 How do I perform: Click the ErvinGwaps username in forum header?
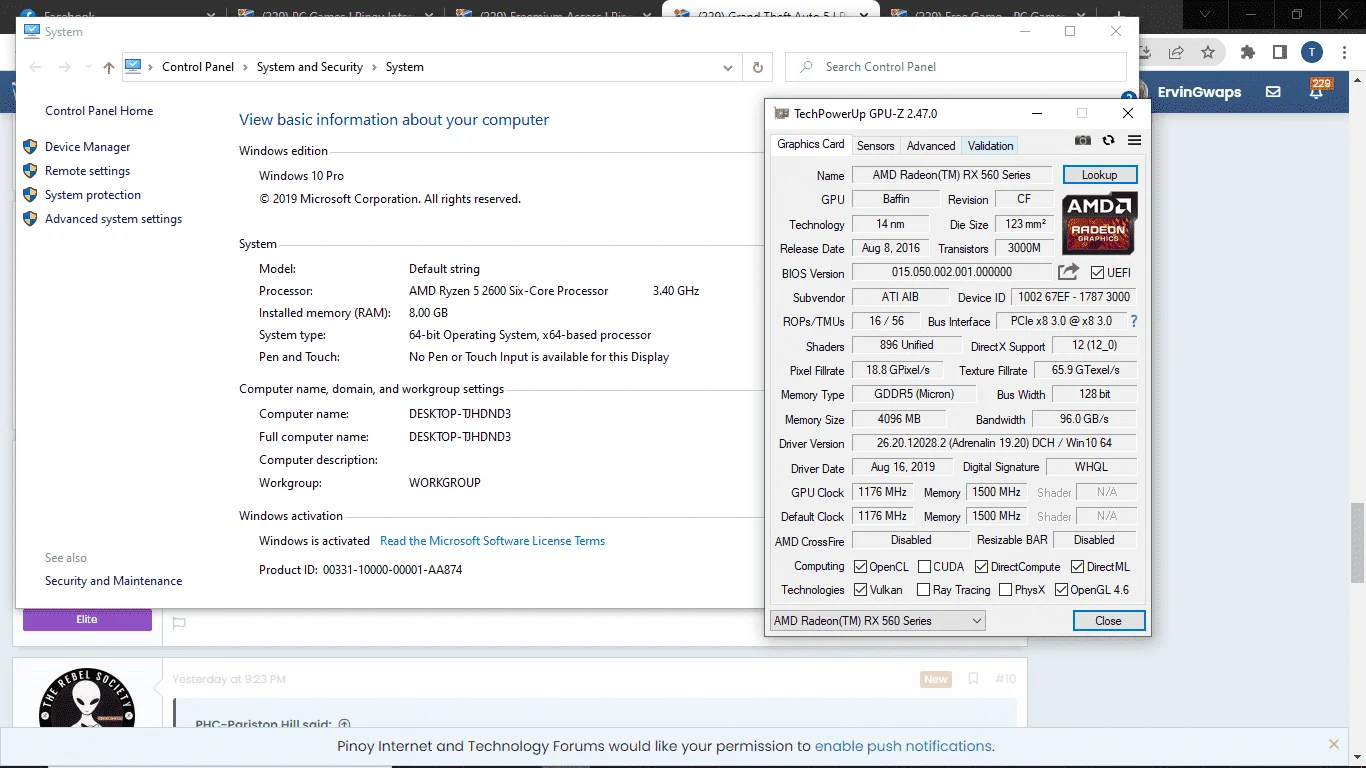click(x=1199, y=92)
